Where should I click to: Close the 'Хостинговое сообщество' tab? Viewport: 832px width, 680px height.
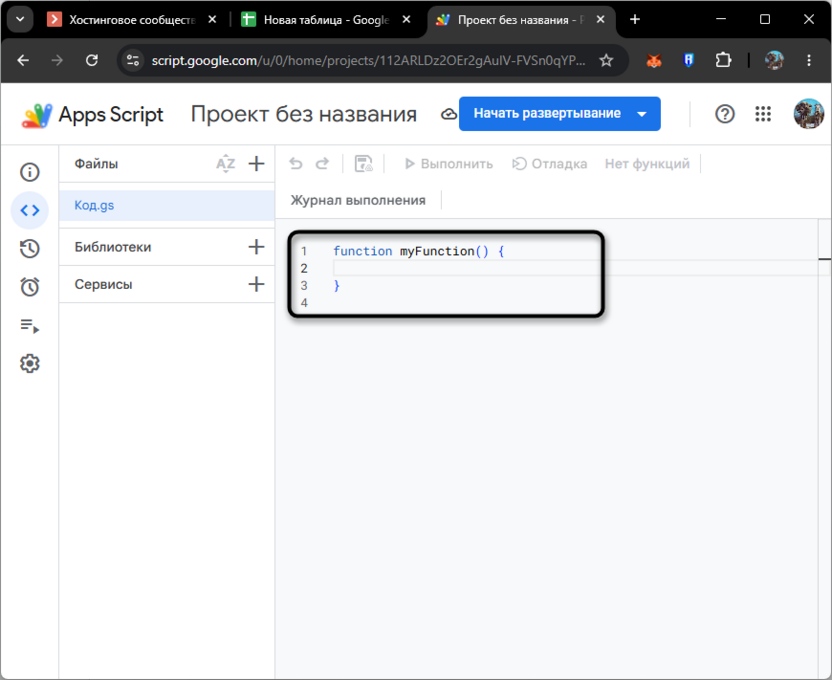(212, 20)
